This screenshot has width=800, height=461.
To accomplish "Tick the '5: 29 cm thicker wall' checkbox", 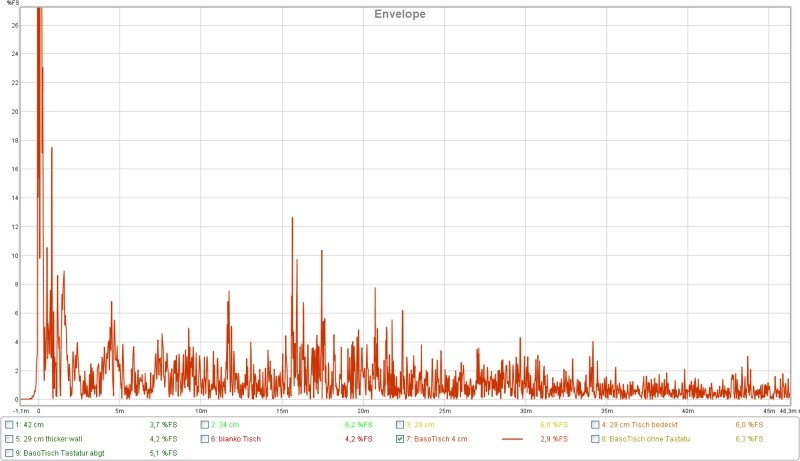I will click(9, 439).
